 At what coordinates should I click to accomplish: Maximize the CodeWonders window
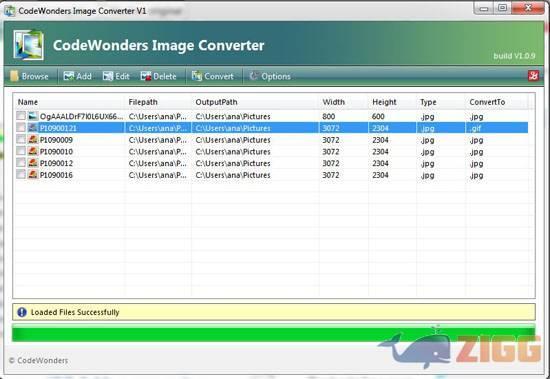click(503, 8)
